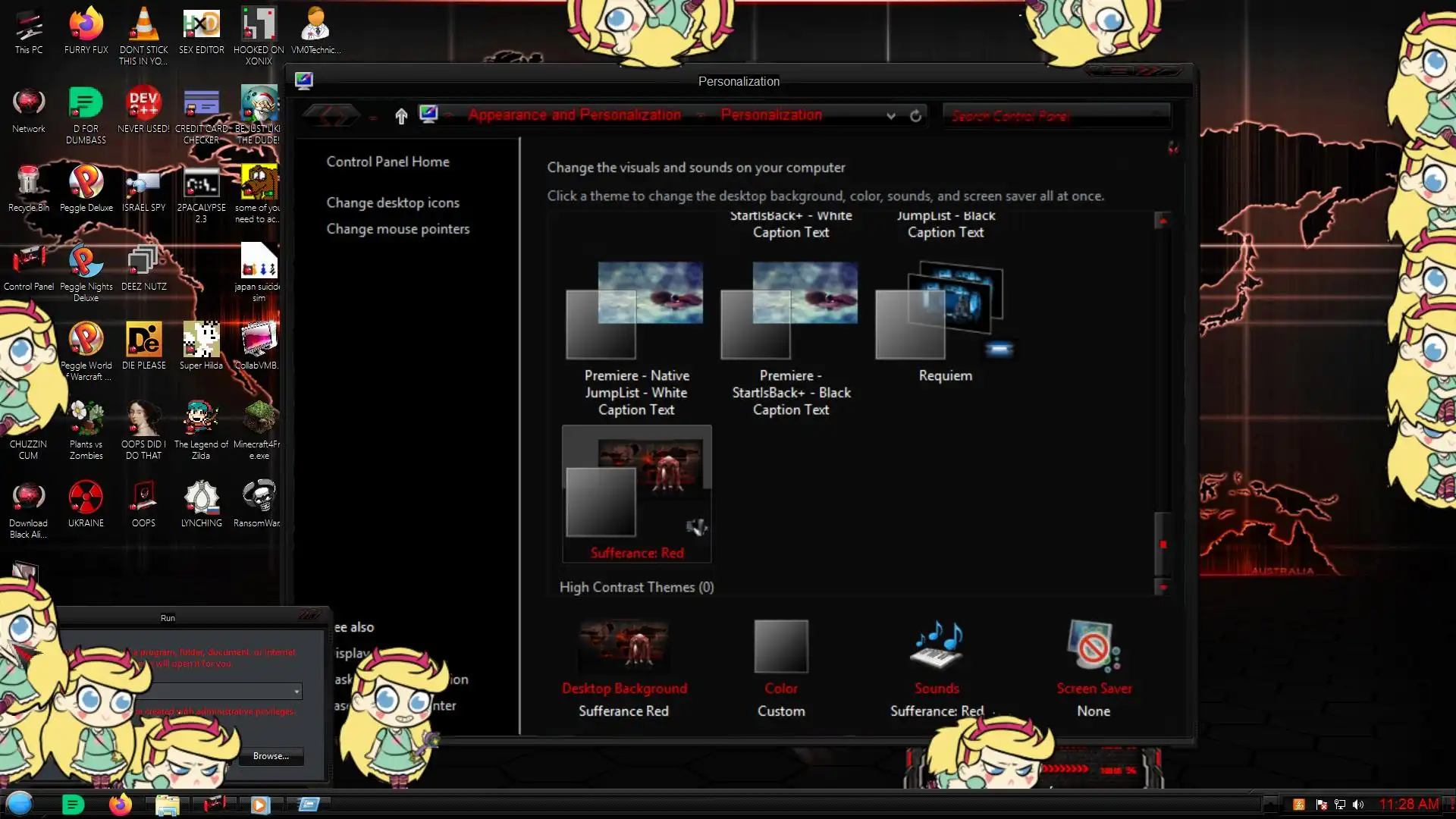1456x819 pixels.
Task: Refresh the Control Panel address bar
Action: tap(915, 115)
